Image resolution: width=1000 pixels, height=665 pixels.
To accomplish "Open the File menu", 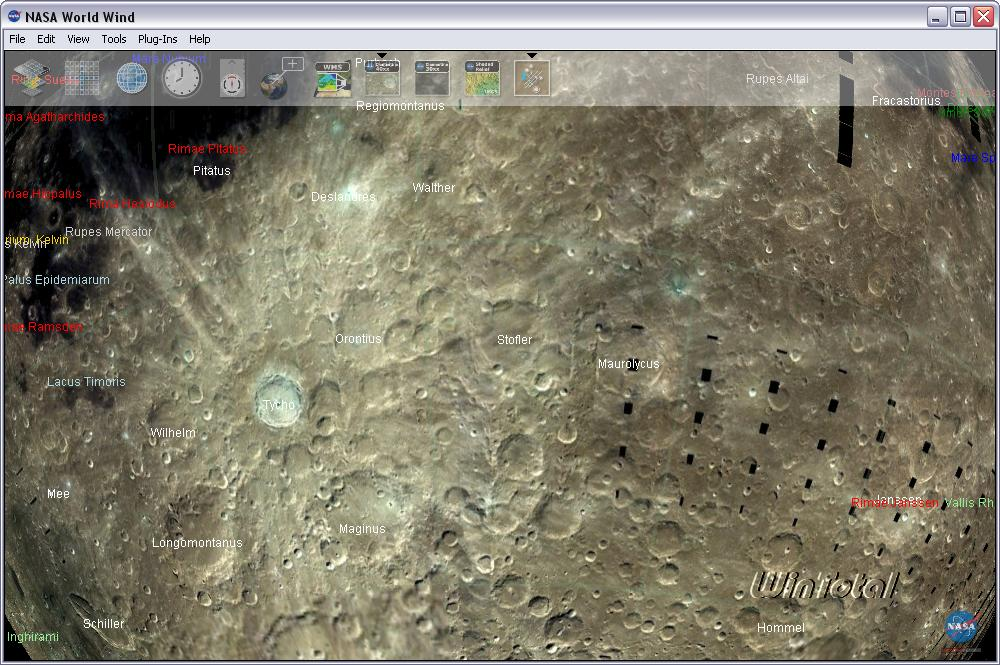I will 17,39.
